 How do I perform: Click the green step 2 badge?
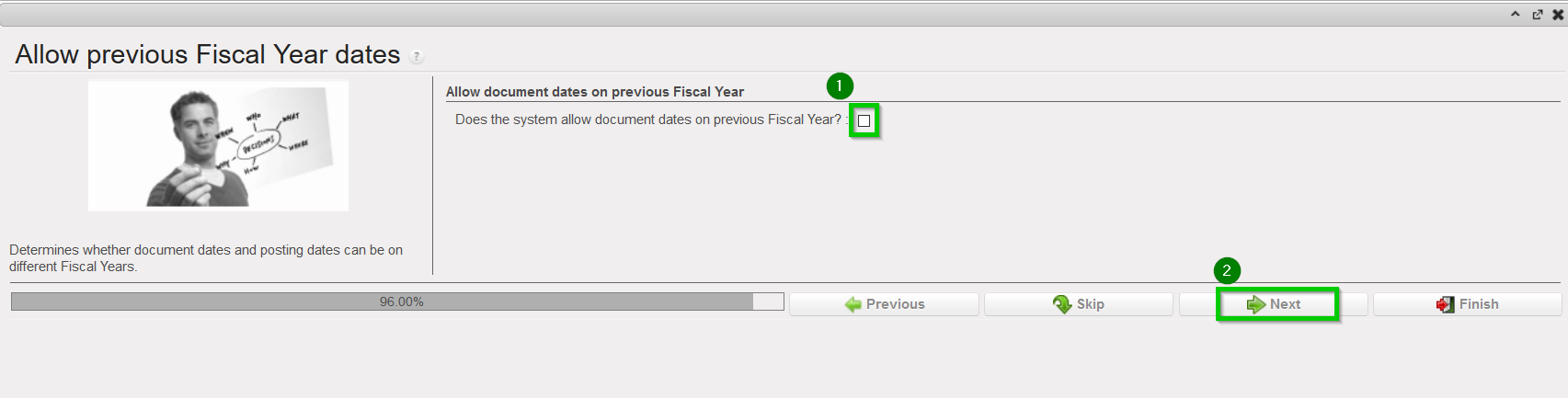pyautogui.click(x=1227, y=270)
